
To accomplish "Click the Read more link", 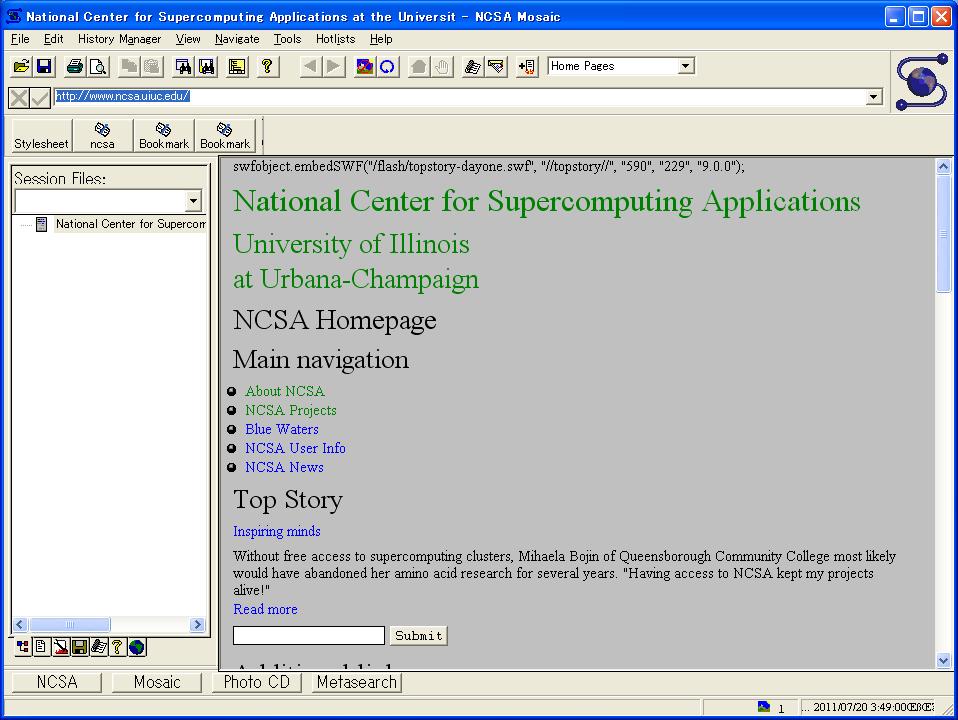I will pos(265,609).
